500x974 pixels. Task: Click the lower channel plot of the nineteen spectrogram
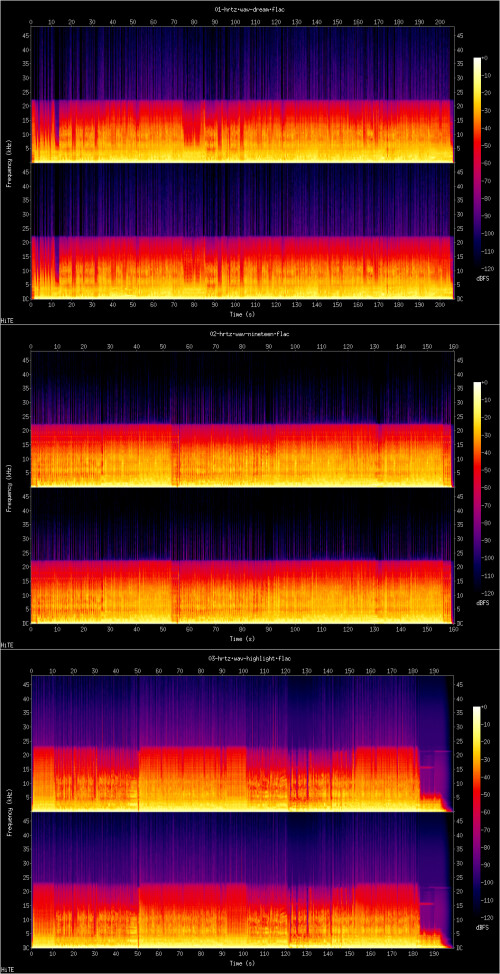click(242, 555)
